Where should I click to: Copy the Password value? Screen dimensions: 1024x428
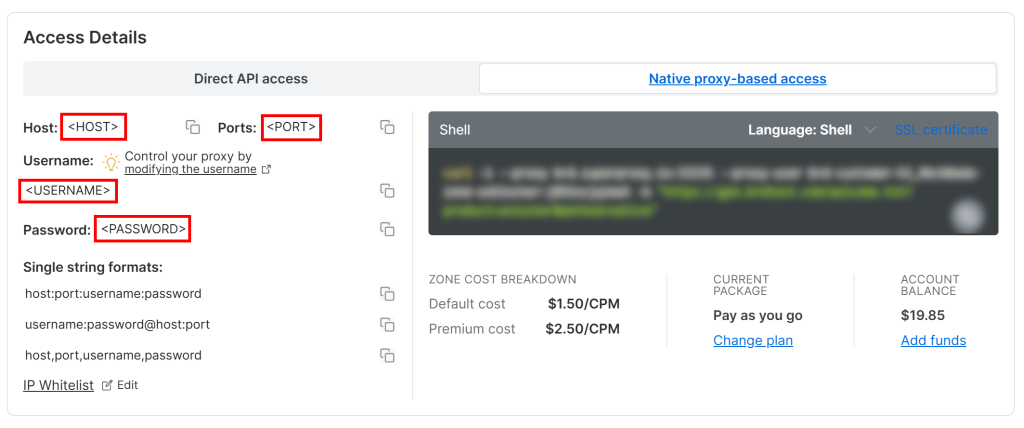387,230
